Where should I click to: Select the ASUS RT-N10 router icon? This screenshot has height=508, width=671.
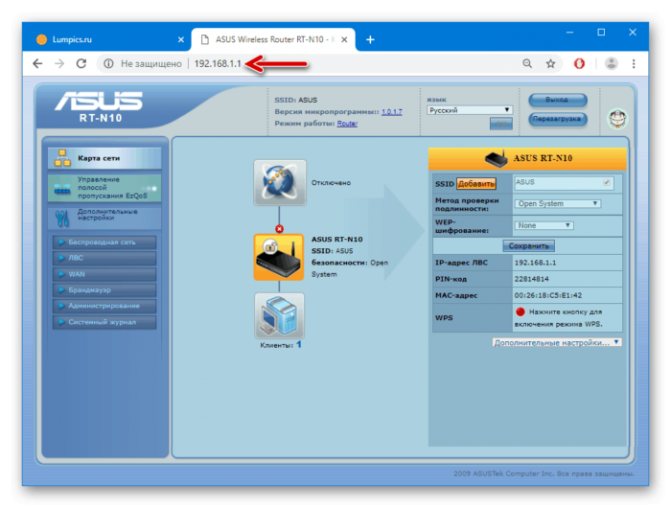[279, 257]
